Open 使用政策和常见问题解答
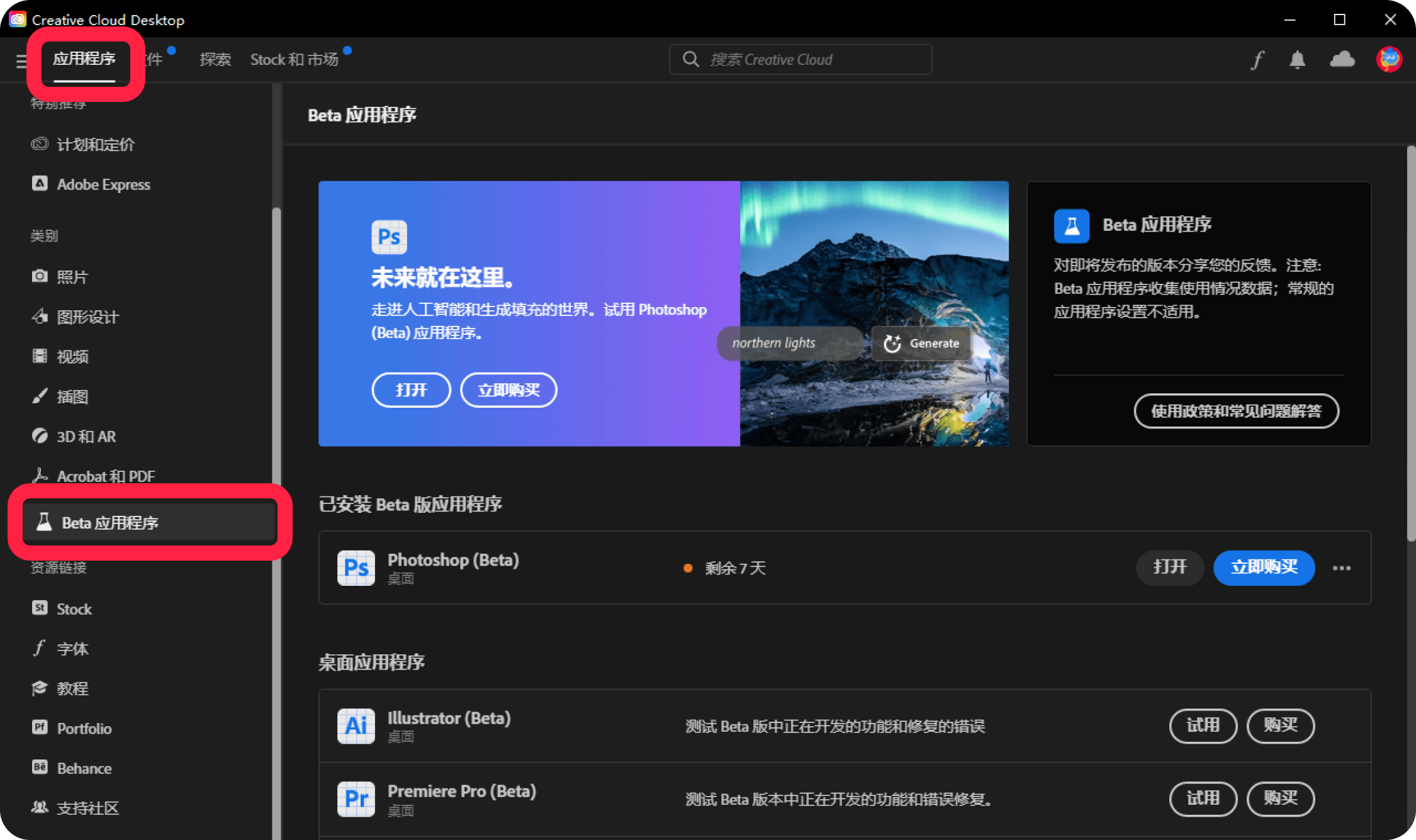Image resolution: width=1416 pixels, height=840 pixels. click(1236, 411)
